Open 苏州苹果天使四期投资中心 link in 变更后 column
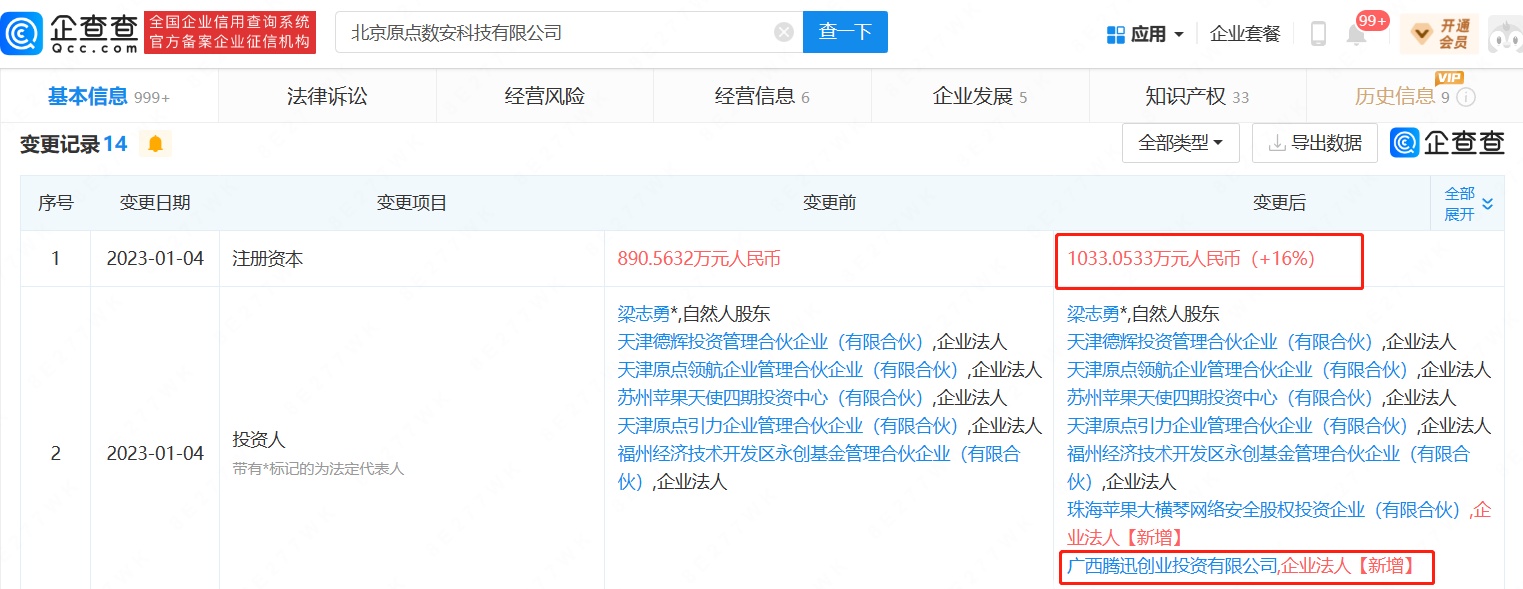 pos(1224,398)
